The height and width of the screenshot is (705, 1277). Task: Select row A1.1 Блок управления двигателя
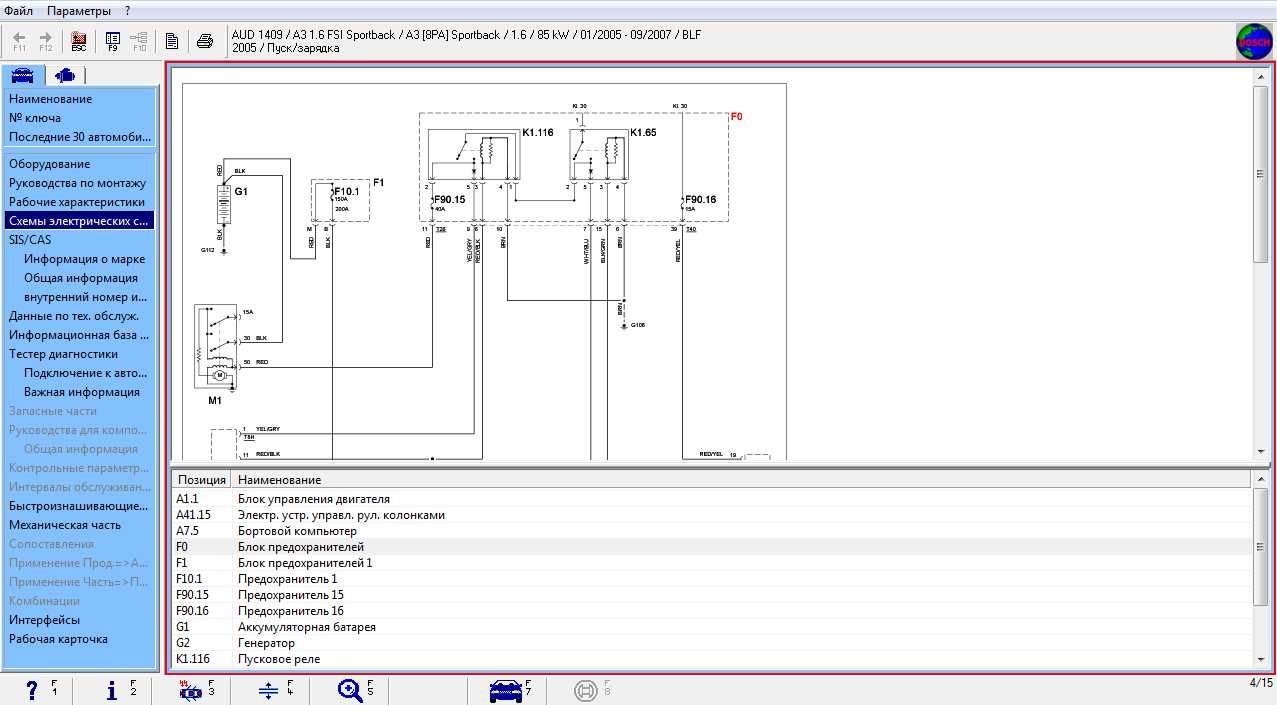(x=712, y=499)
